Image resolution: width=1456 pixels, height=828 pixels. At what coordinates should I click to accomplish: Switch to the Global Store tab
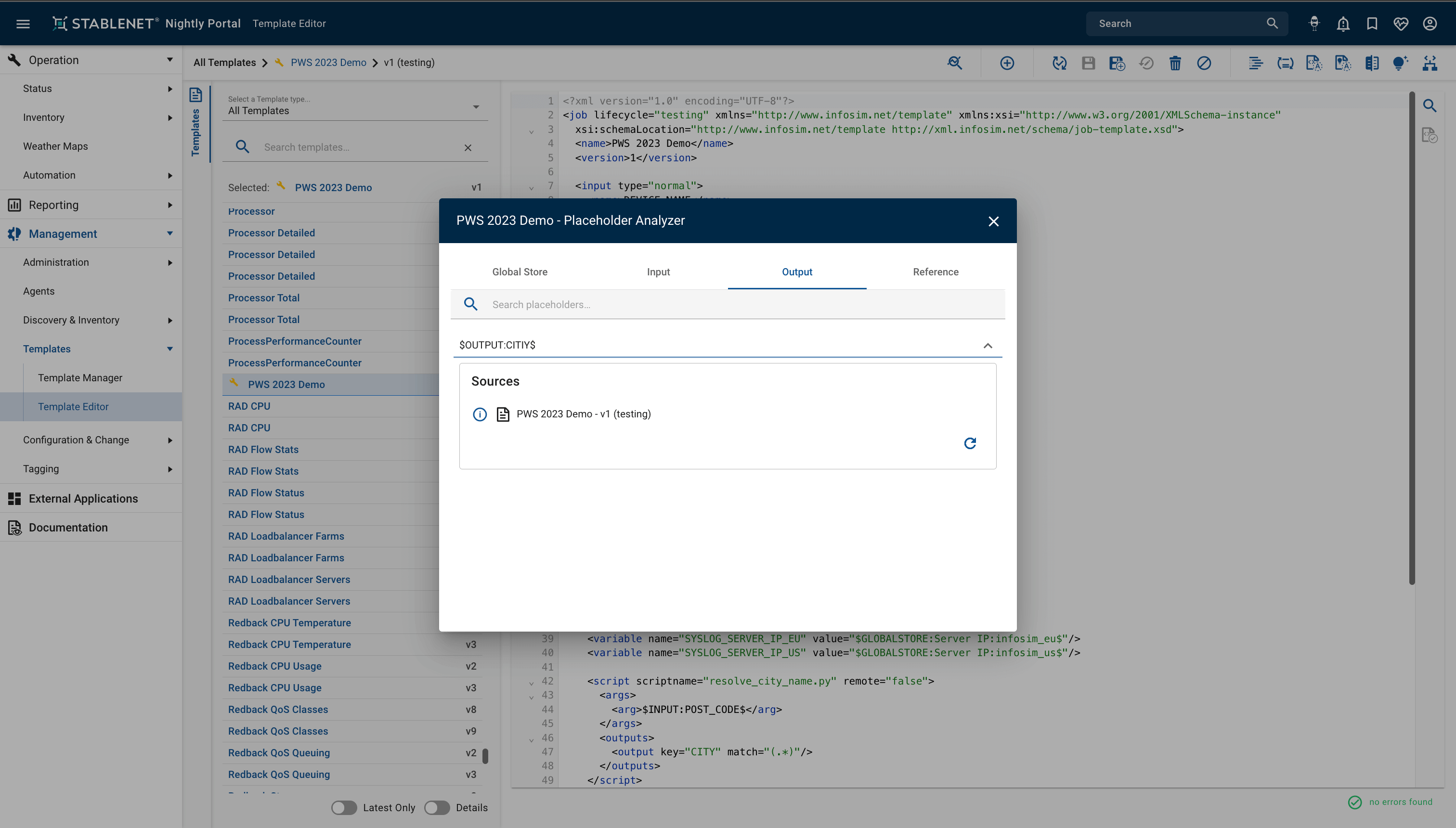(x=520, y=272)
